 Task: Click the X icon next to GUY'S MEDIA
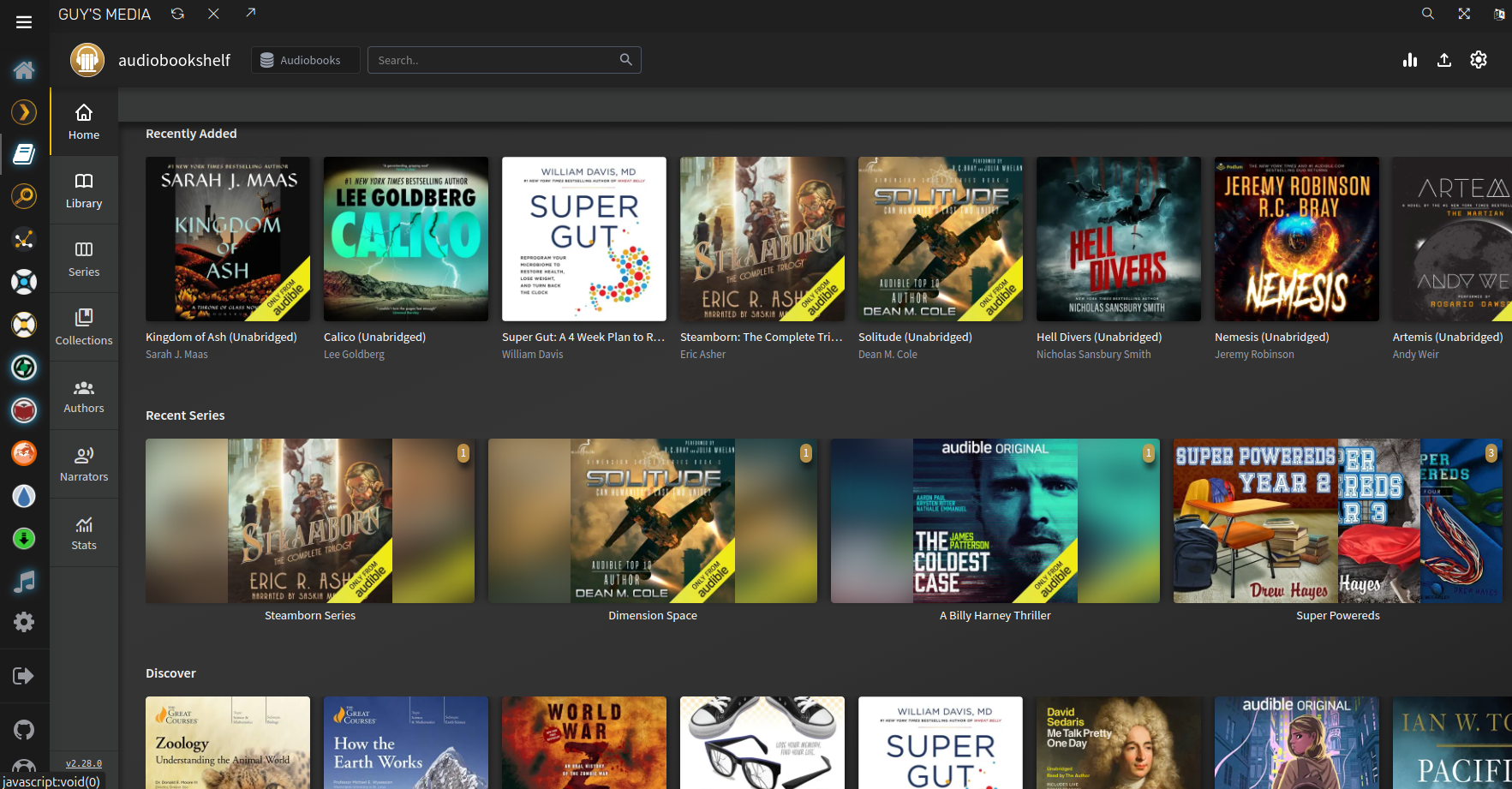point(213,14)
